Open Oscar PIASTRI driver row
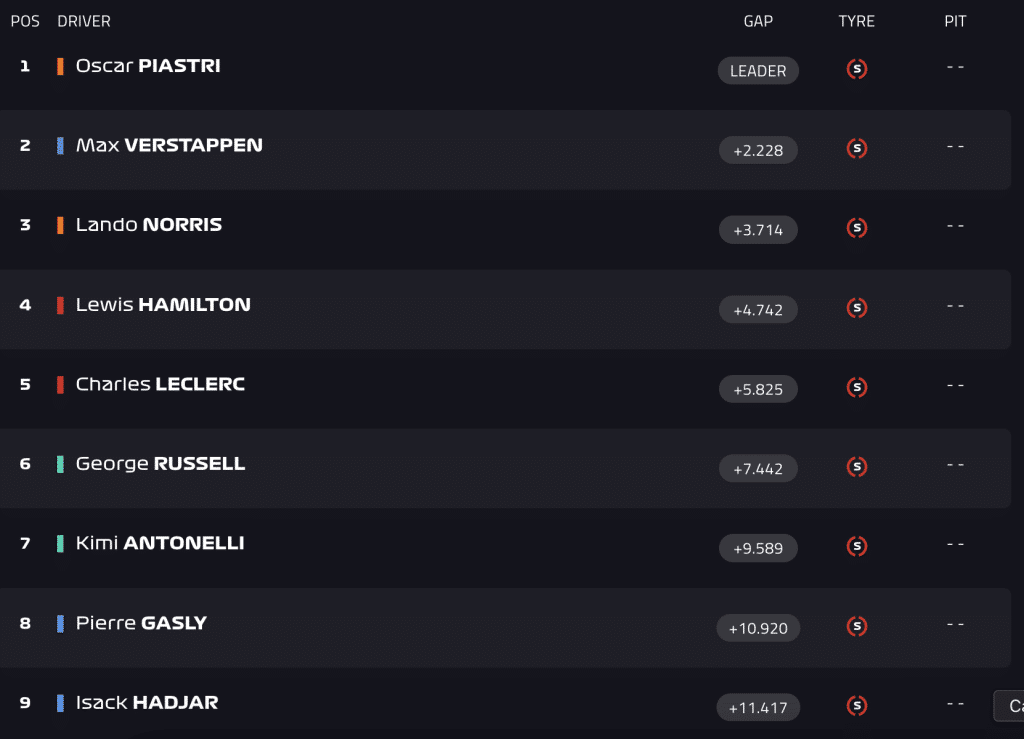 tap(505, 69)
